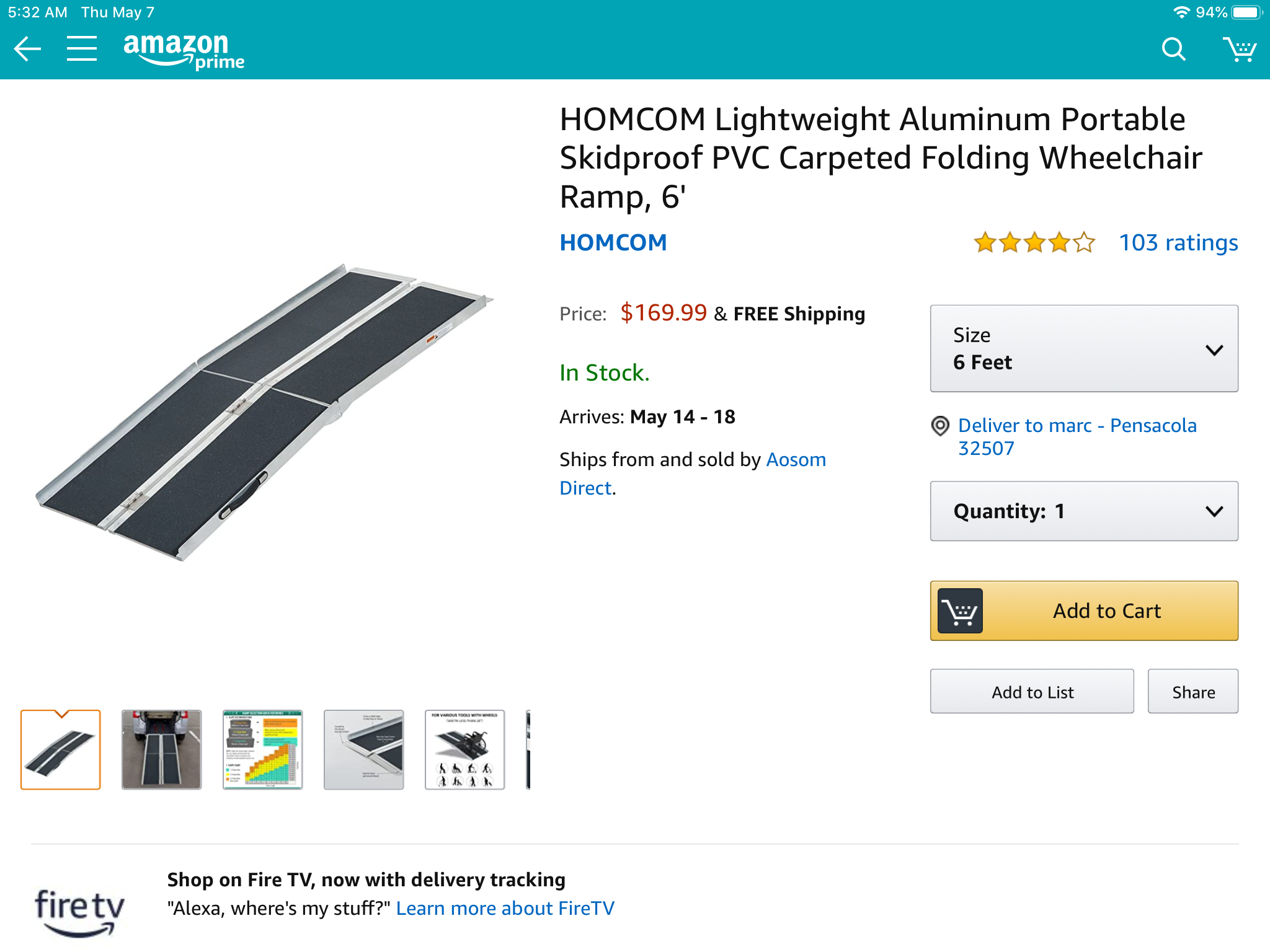Tap the back arrow icon
The height and width of the screenshot is (952, 1270).
click(27, 49)
